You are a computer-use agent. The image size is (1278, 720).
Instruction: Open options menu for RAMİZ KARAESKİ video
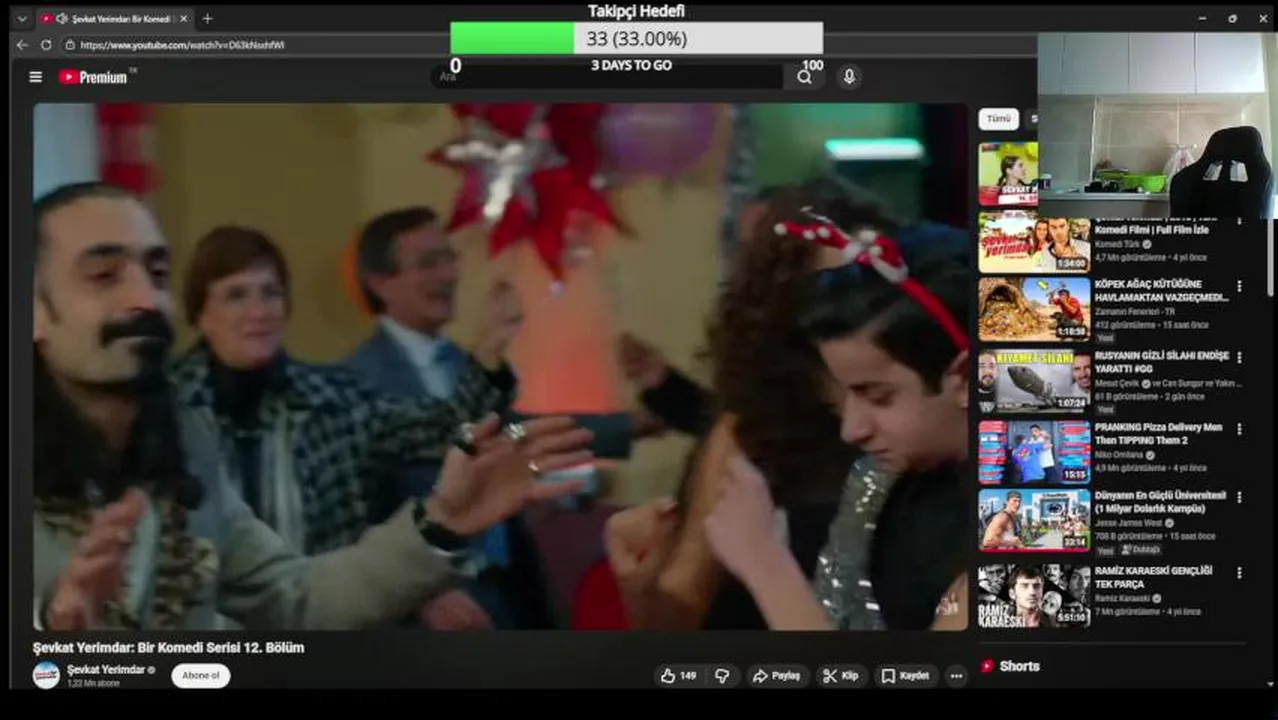point(1240,573)
